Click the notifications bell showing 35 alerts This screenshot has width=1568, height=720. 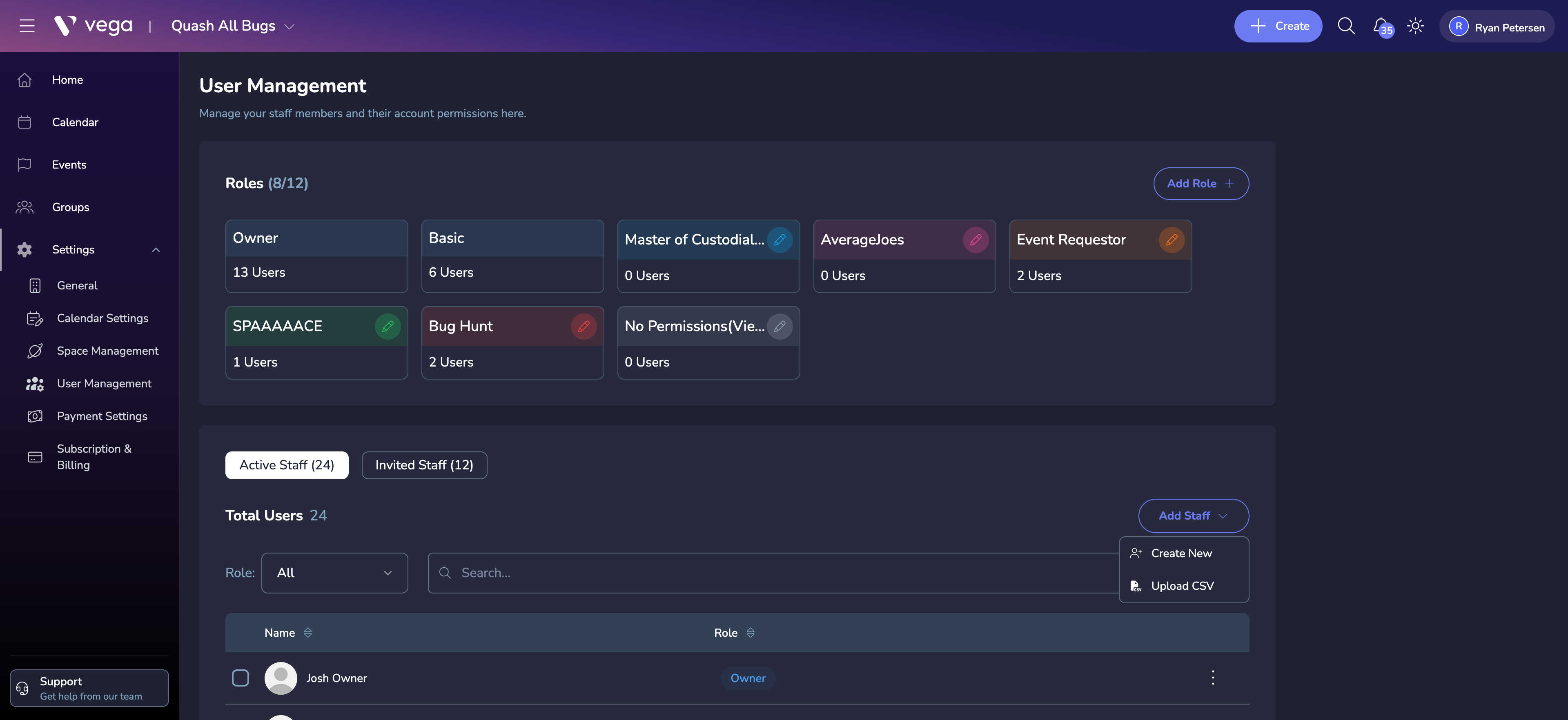1381,26
